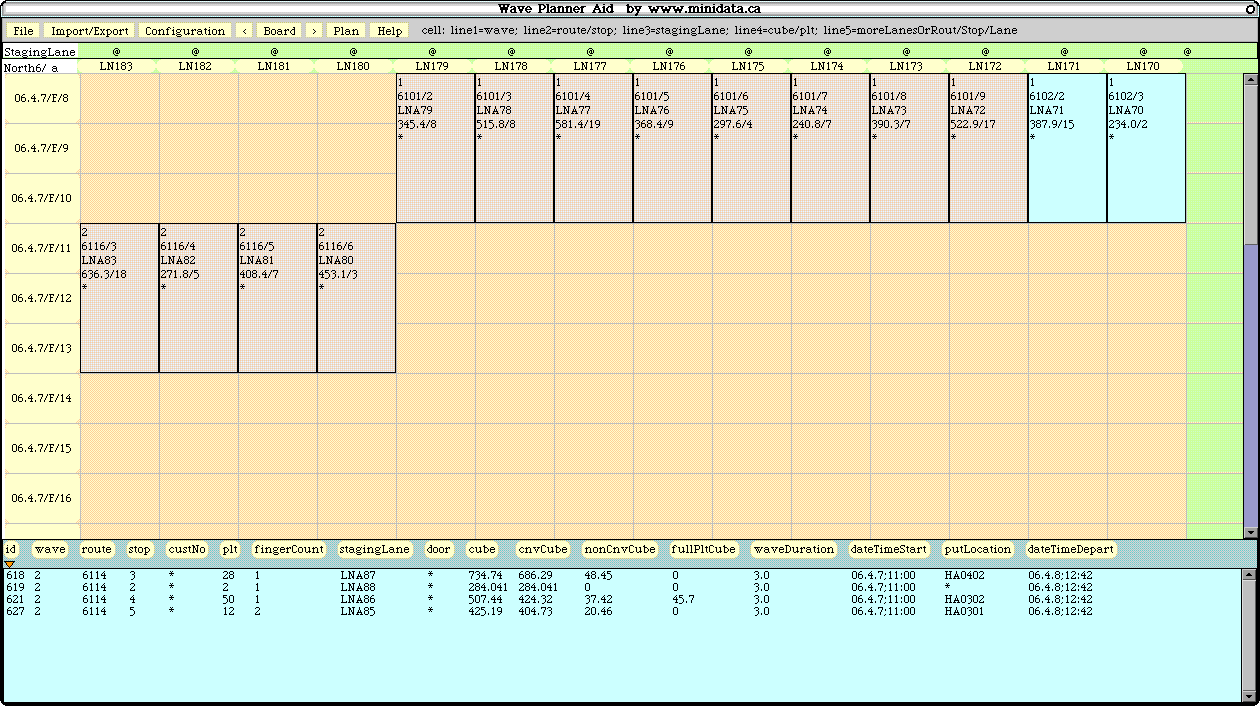
Task: Select the route 6101/4 cell in LNA77
Action: click(593, 148)
